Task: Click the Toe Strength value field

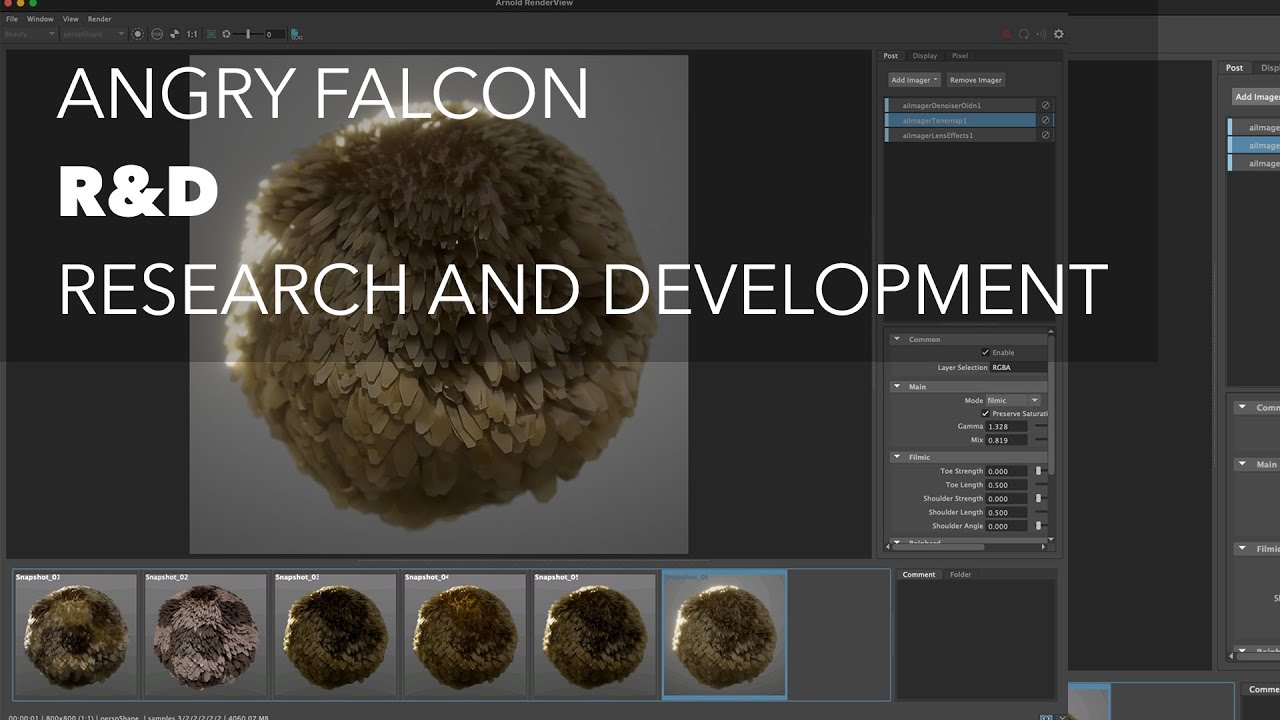Action: [x=1006, y=471]
